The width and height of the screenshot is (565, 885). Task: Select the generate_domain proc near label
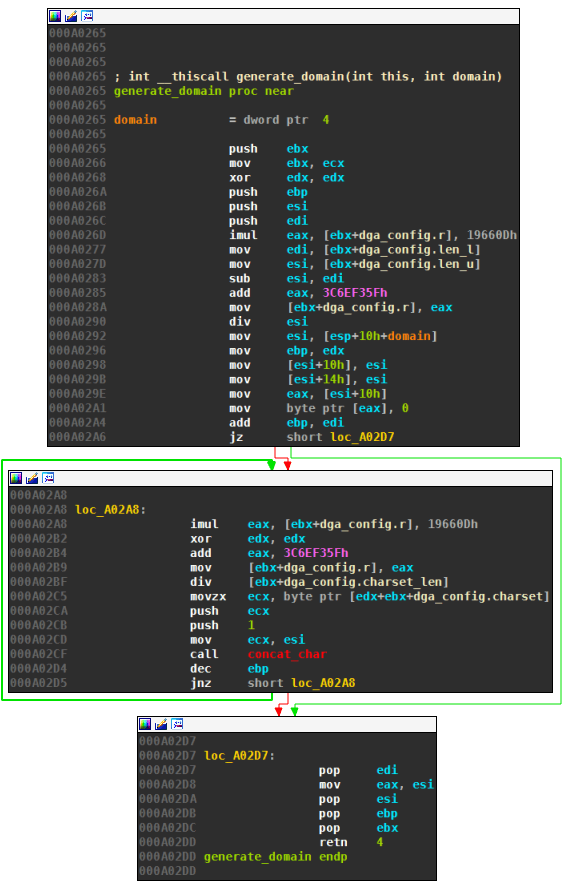pos(204,91)
